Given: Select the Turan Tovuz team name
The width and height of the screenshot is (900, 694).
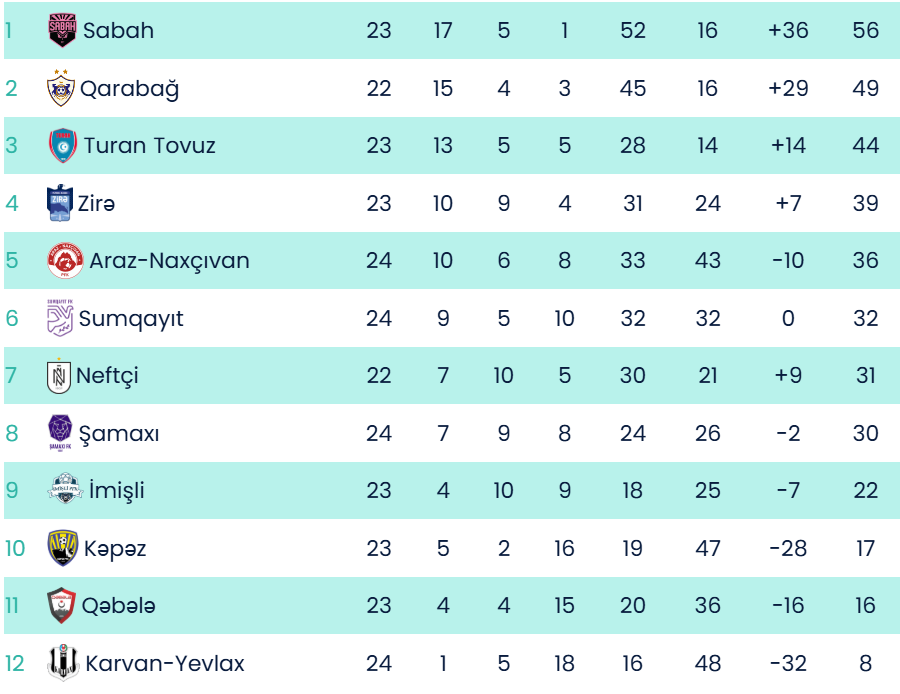Looking at the screenshot, I should tap(149, 146).
